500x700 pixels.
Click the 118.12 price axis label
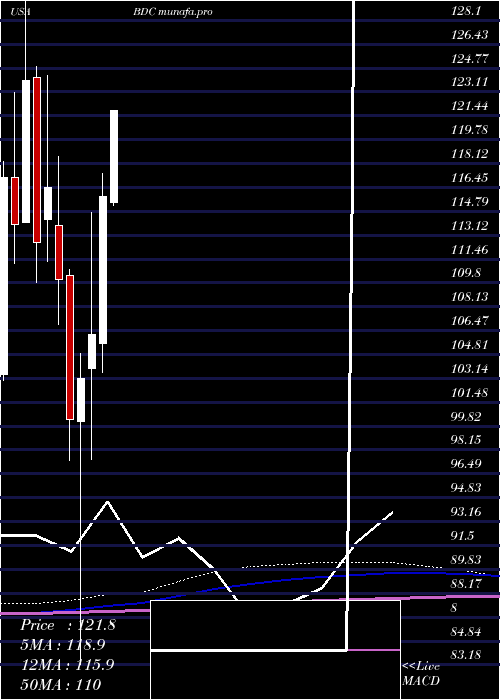pyautogui.click(x=470, y=154)
